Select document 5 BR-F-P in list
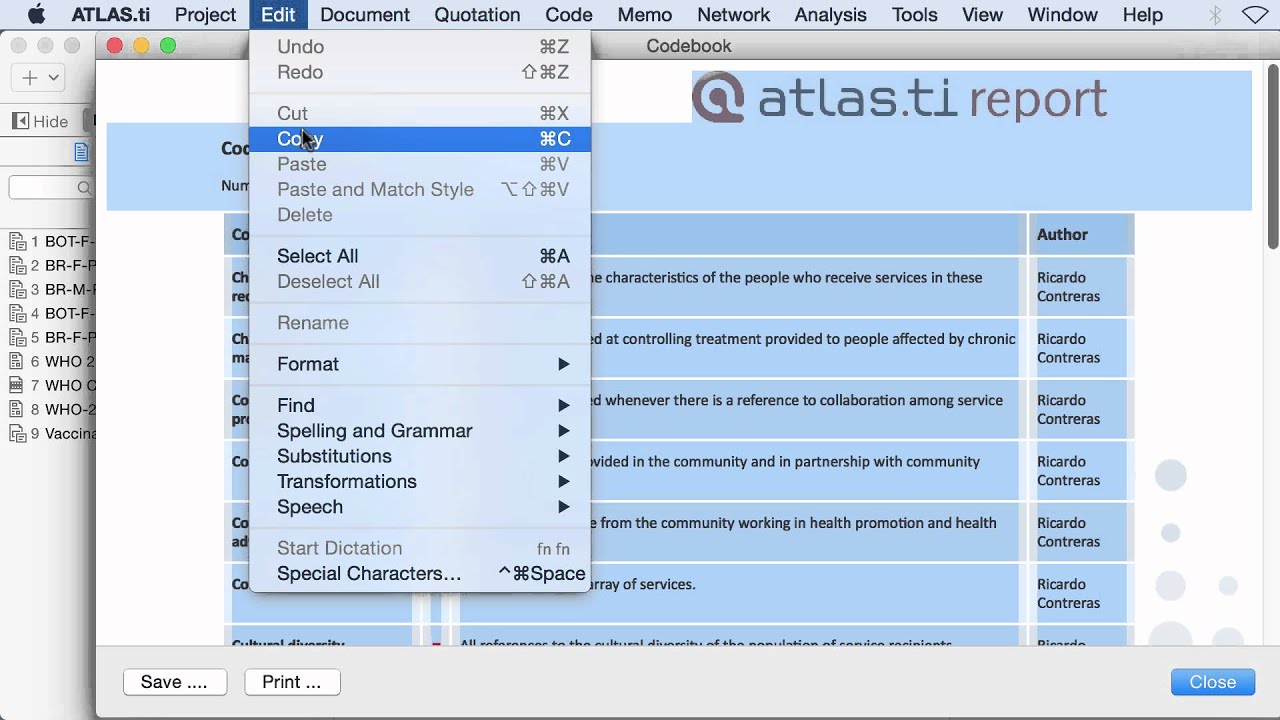This screenshot has width=1280, height=720. coord(52,337)
